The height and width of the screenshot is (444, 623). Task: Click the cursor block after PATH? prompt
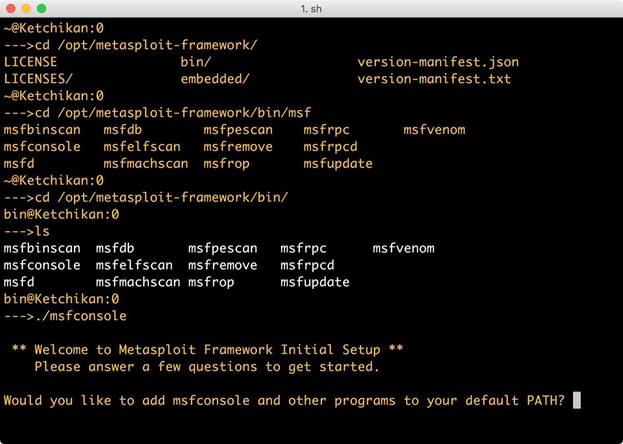(x=577, y=400)
